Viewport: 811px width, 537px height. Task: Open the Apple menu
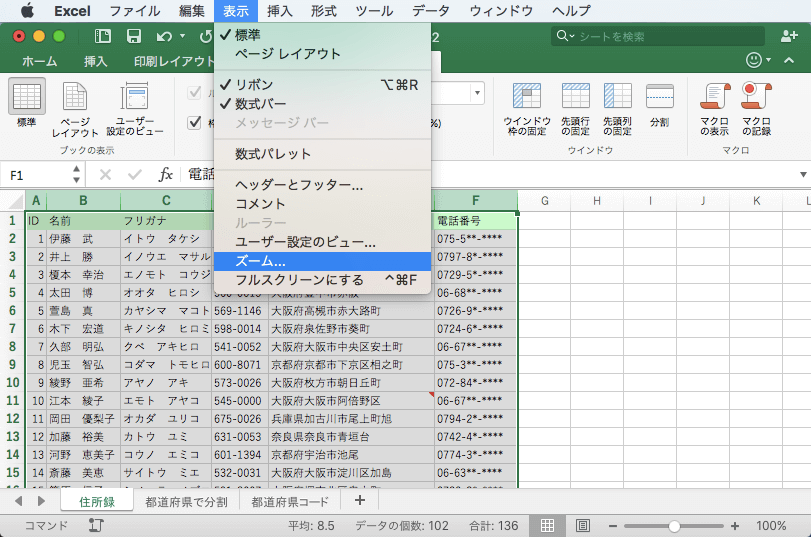click(x=27, y=10)
